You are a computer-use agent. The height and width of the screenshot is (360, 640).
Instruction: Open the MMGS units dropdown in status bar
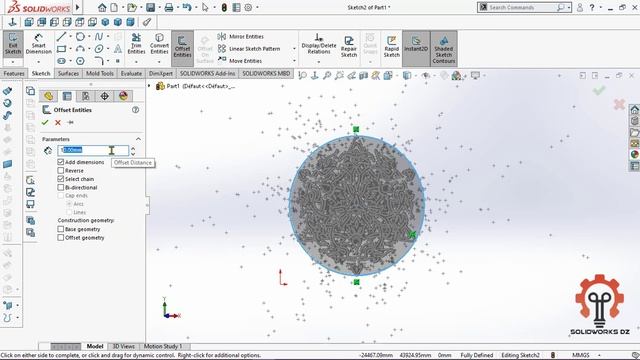tap(599, 355)
